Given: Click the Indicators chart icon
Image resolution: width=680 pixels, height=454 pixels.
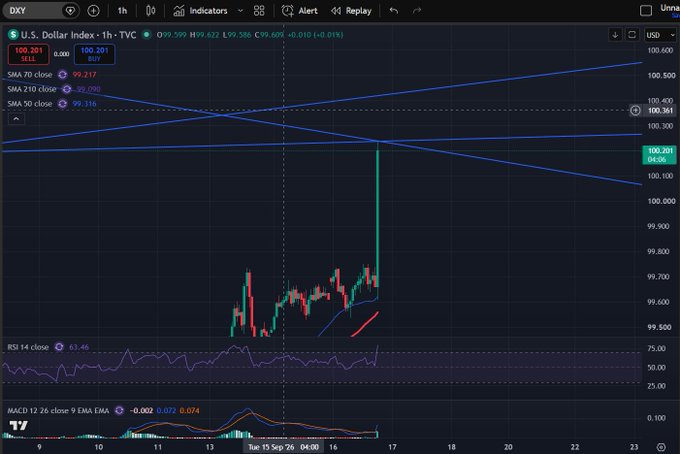Looking at the screenshot, I should [x=179, y=10].
